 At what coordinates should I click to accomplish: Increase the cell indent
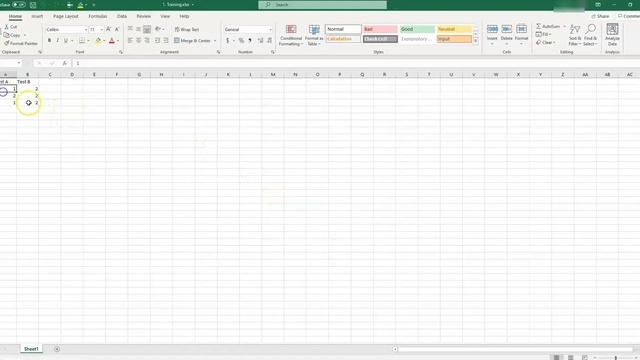[166, 40]
